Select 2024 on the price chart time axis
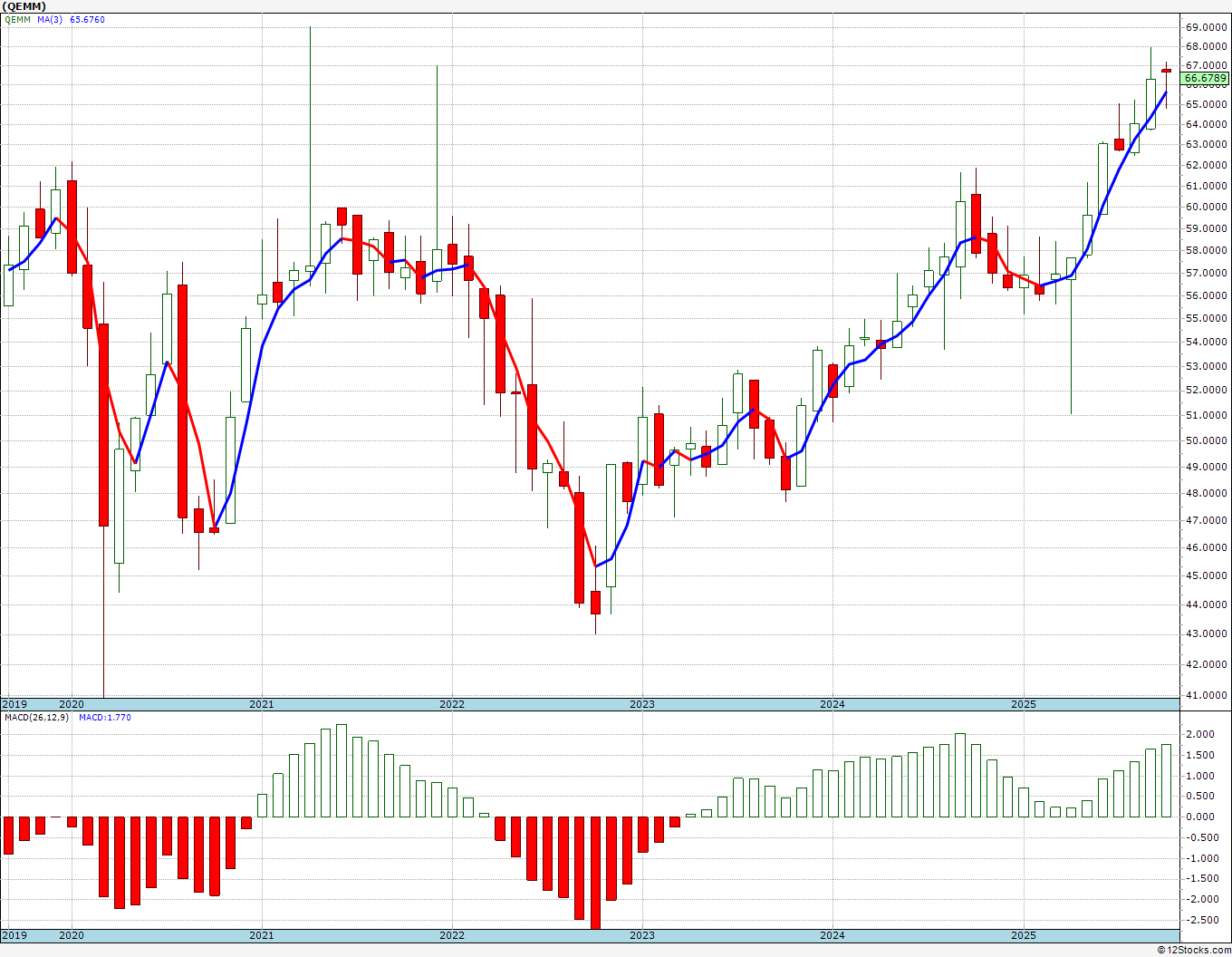The height and width of the screenshot is (957, 1232). [x=833, y=704]
